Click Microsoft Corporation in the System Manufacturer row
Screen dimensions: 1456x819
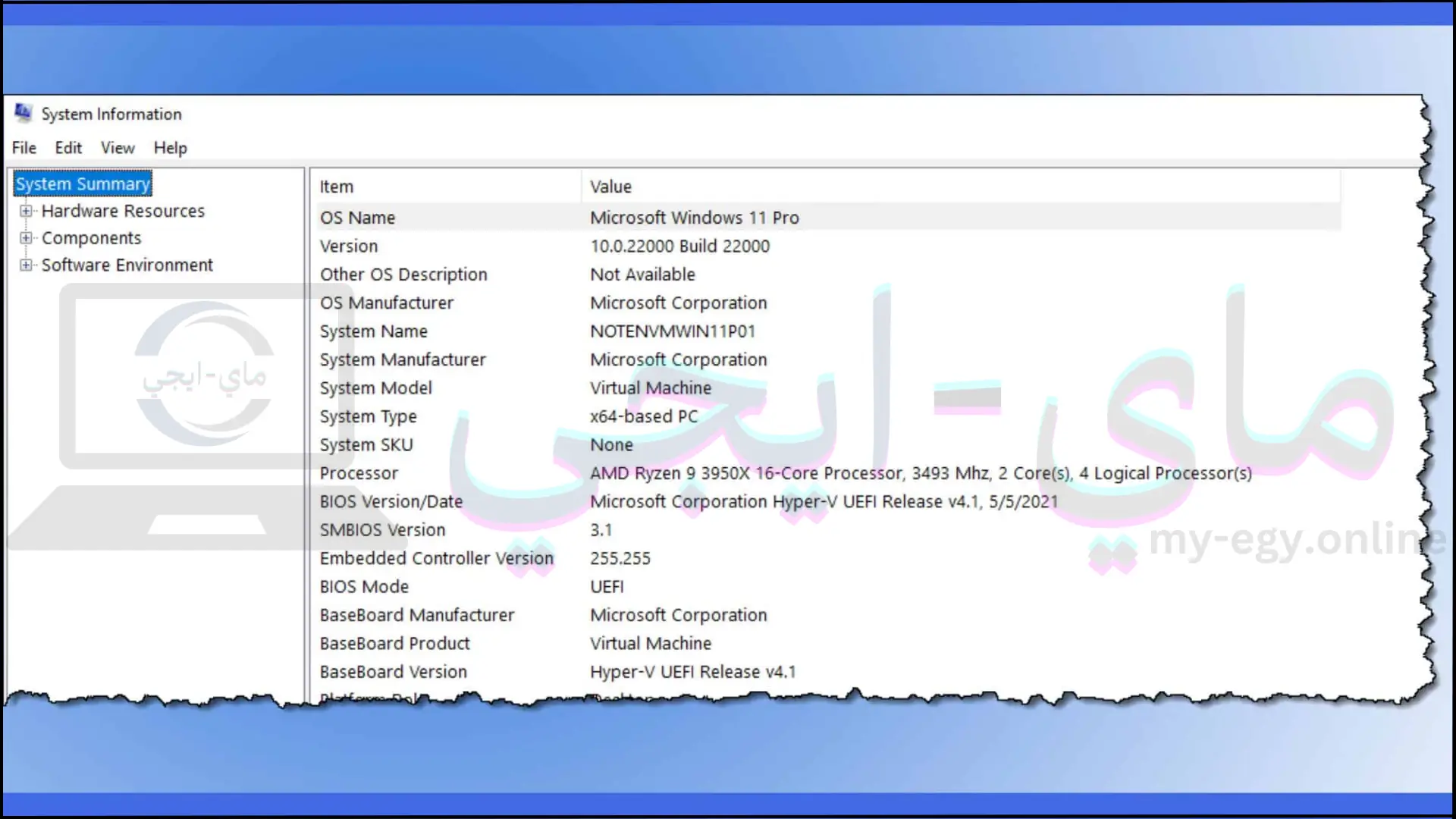click(x=679, y=360)
